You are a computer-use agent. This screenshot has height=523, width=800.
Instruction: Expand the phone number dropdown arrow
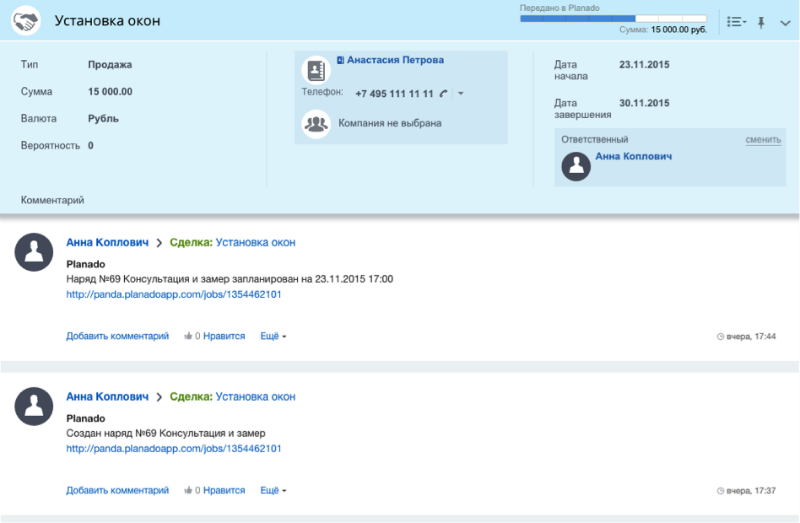[x=461, y=93]
